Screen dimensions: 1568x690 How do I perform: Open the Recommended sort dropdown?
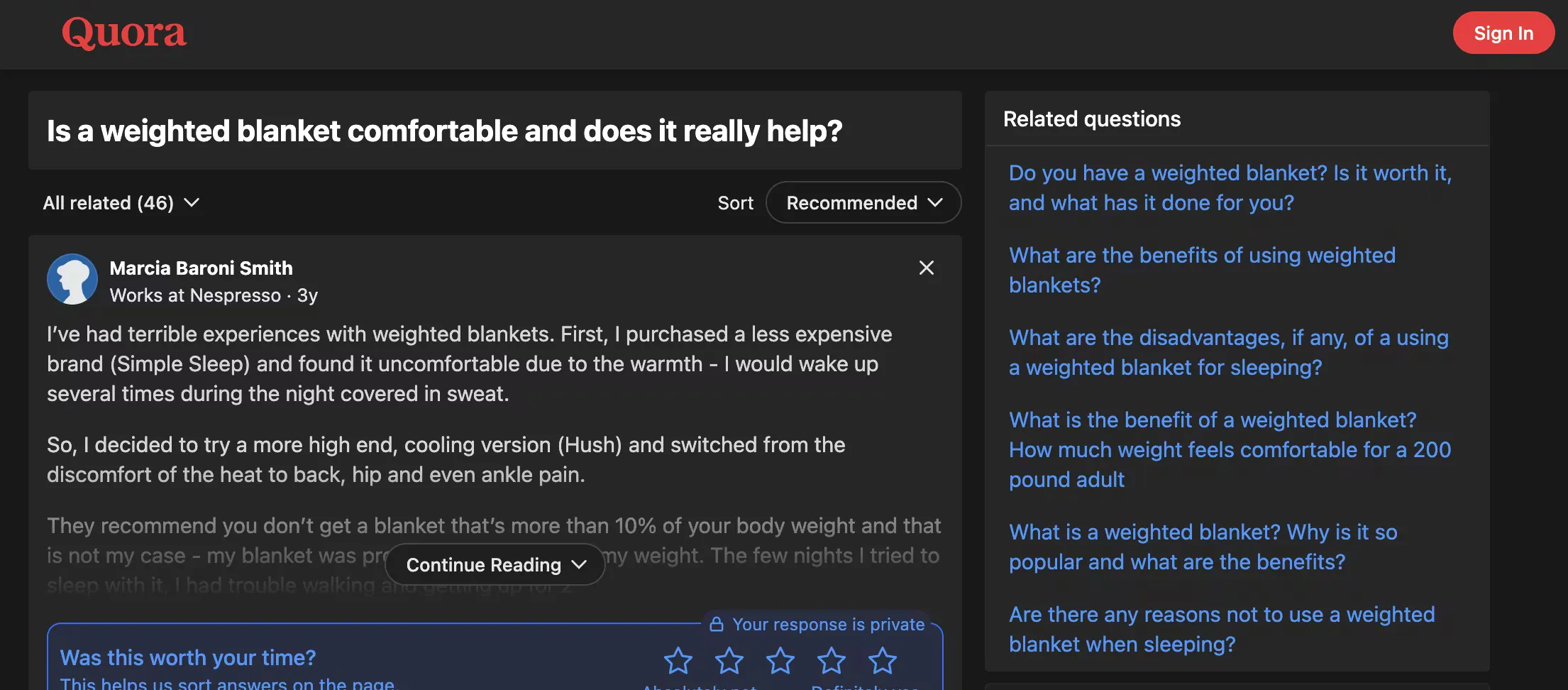coord(863,203)
